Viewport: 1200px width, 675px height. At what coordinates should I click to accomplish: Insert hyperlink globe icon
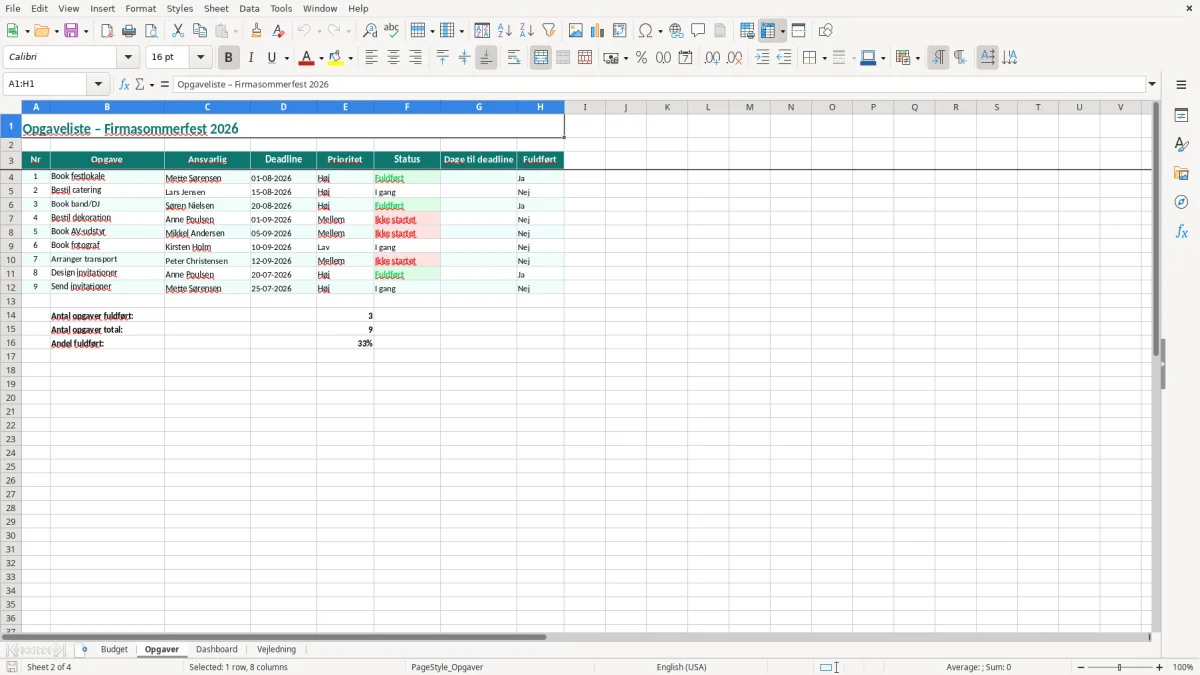coord(676,31)
